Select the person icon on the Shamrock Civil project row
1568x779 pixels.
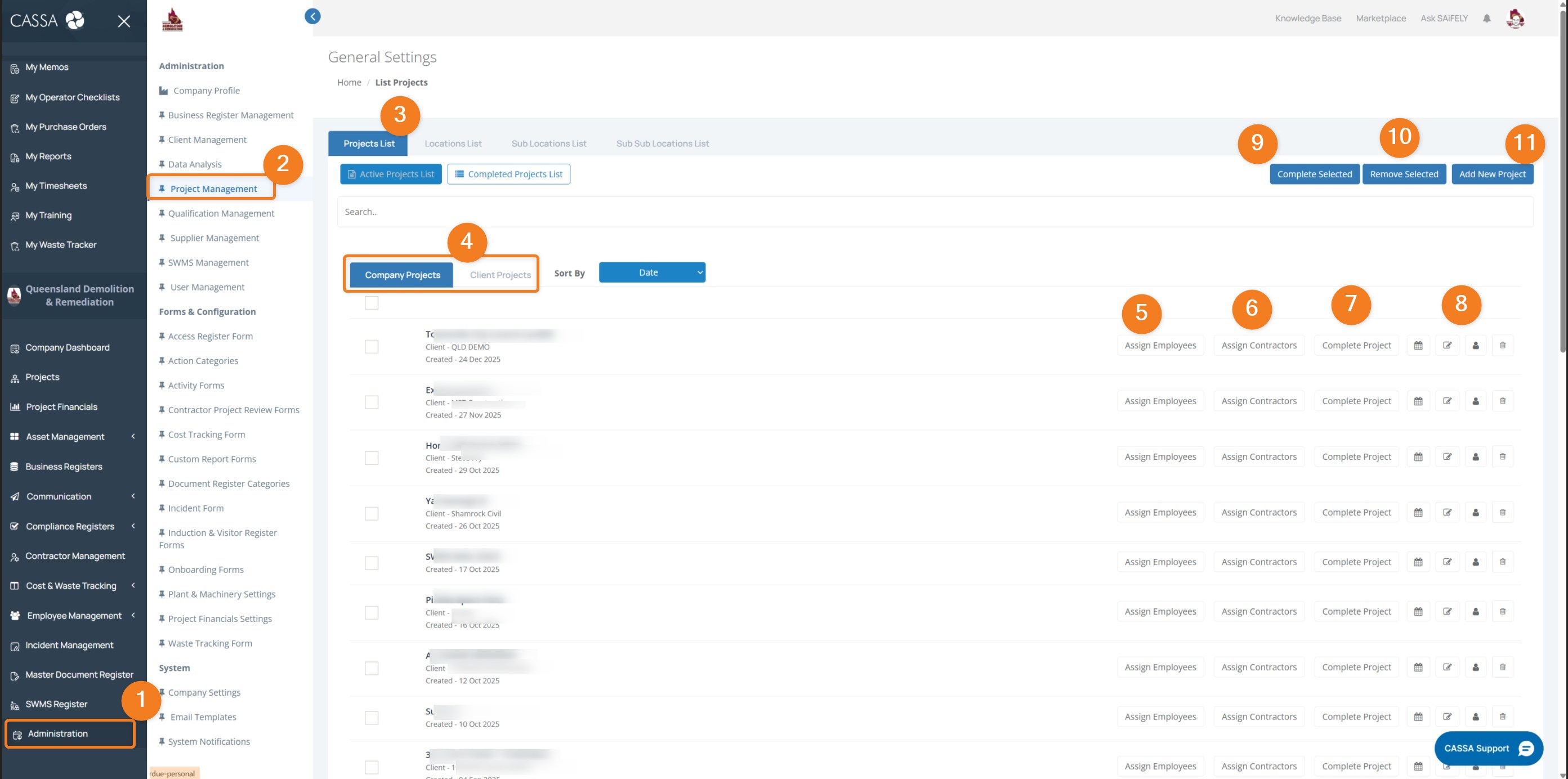coord(1475,512)
